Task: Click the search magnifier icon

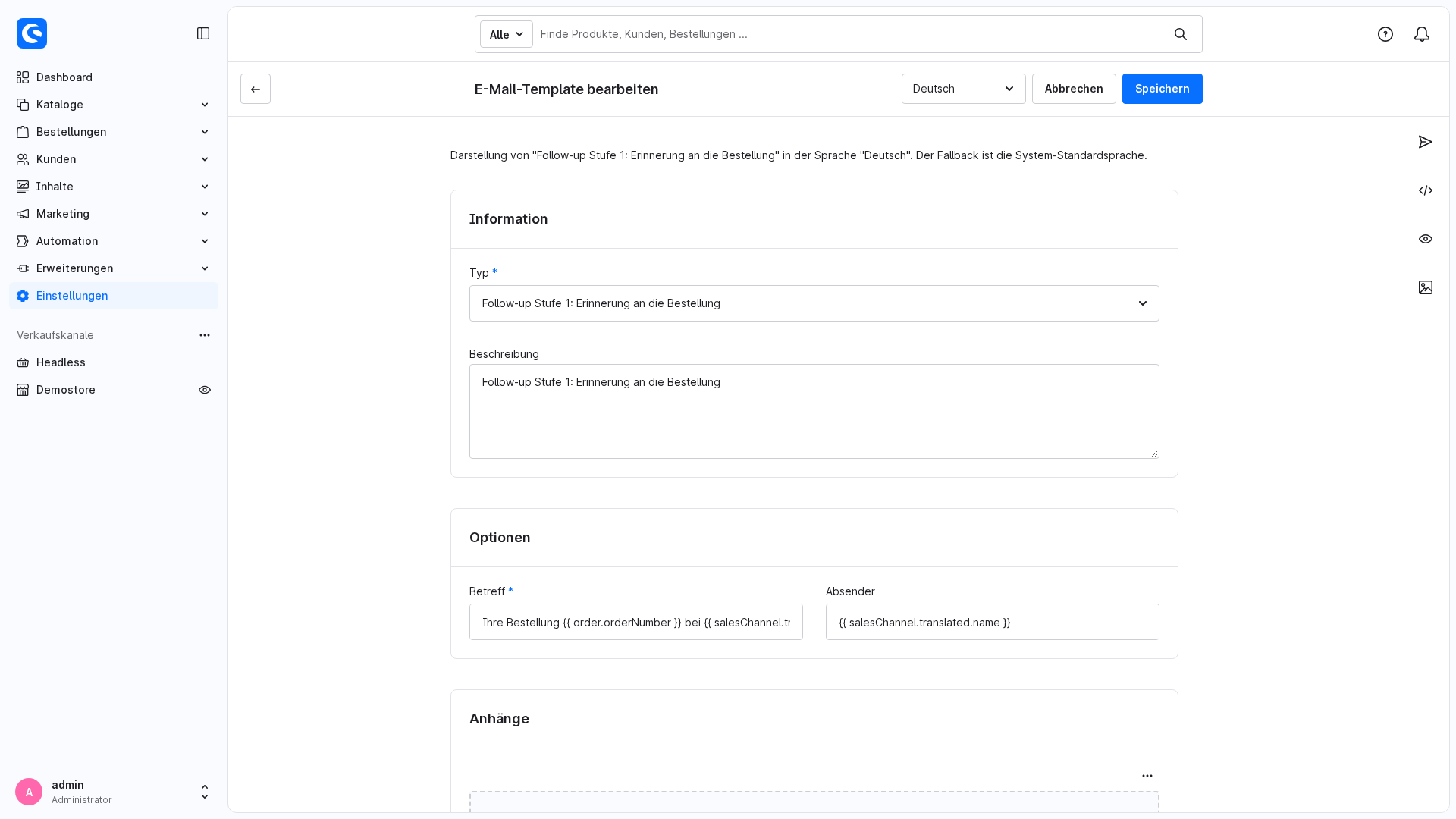Action: click(1181, 34)
